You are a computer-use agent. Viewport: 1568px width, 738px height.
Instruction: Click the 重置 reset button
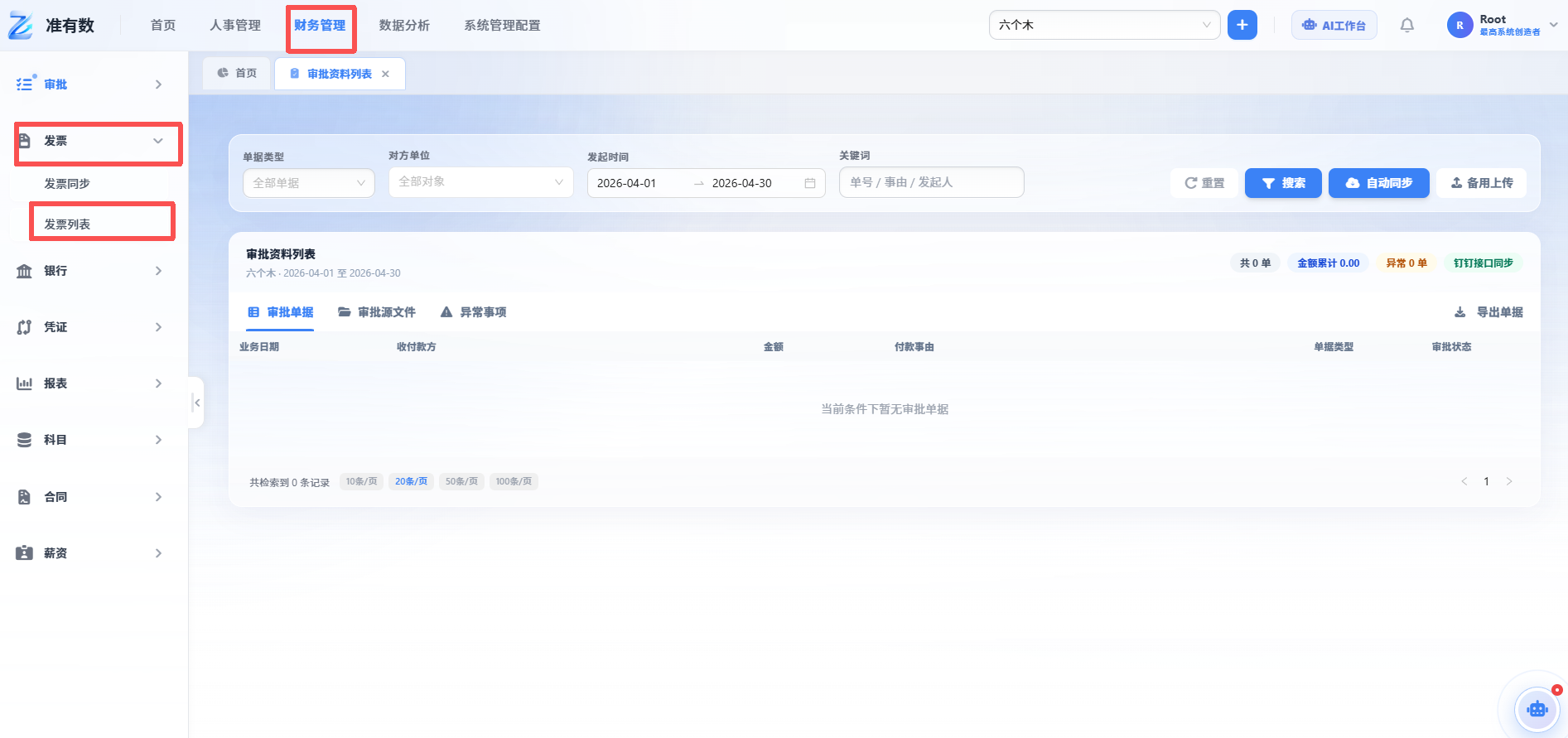click(1204, 183)
